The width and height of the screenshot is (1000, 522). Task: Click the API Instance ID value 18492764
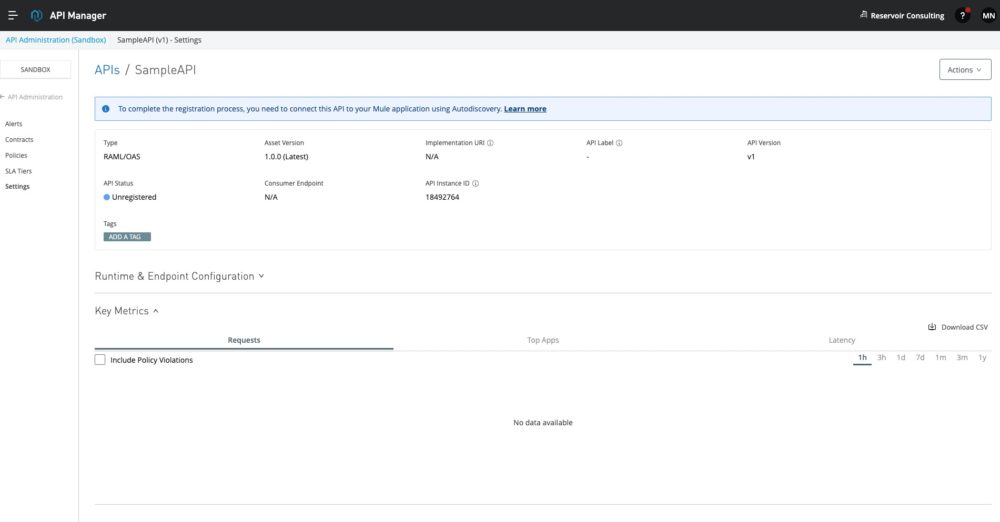click(442, 197)
